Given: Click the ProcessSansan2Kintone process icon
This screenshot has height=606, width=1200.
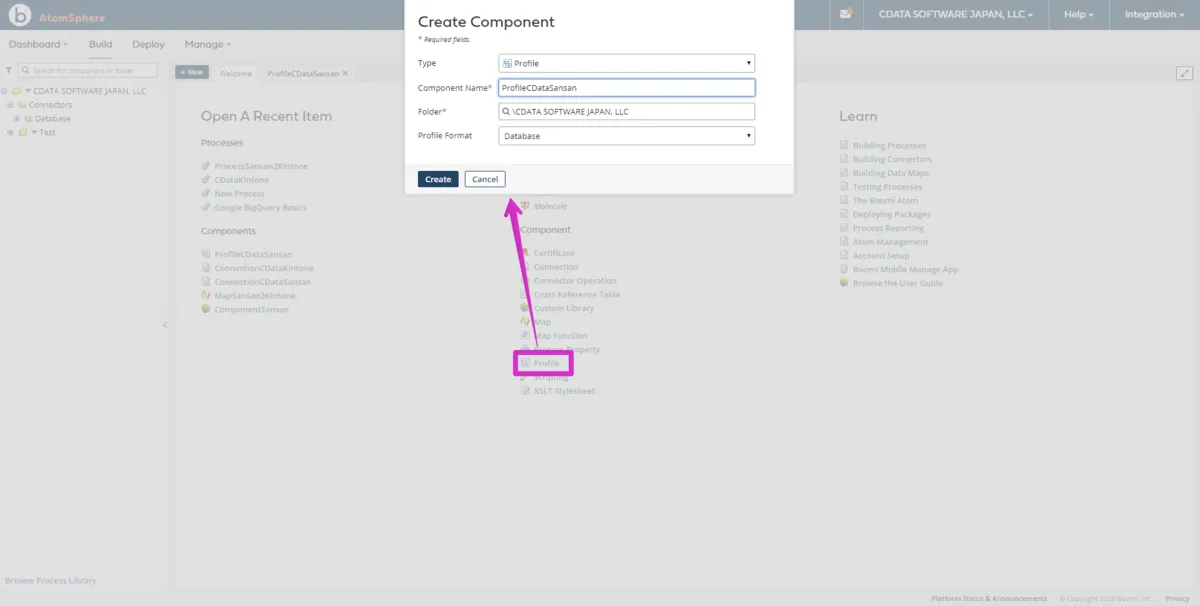Looking at the screenshot, I should coord(205,166).
